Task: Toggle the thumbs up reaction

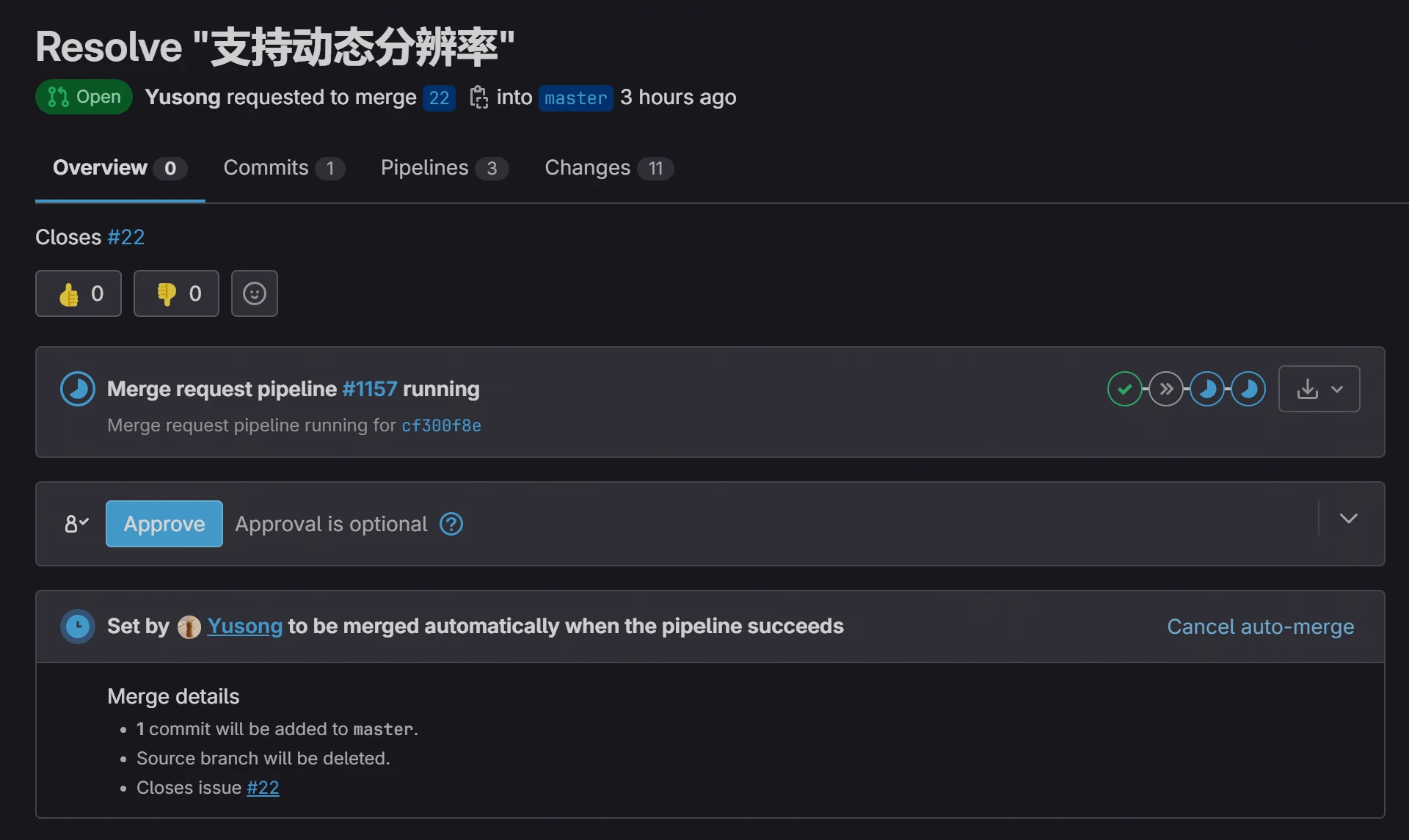Action: pos(79,293)
